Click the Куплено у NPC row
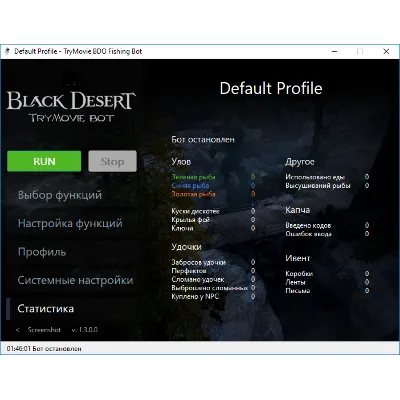 tap(213, 296)
